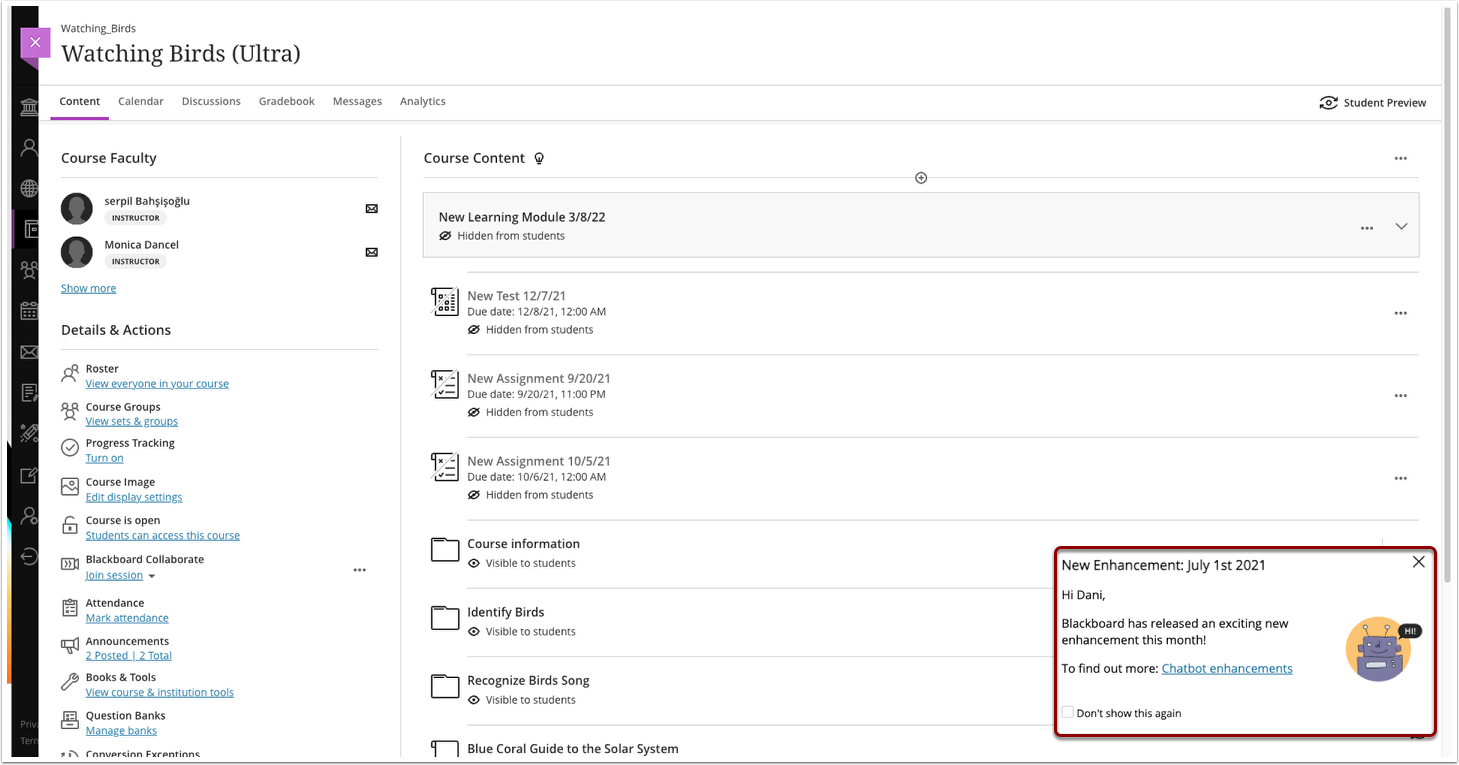Toggle visibility of New Test 12/7/21
This screenshot has width=1459, height=765.
tap(530, 330)
